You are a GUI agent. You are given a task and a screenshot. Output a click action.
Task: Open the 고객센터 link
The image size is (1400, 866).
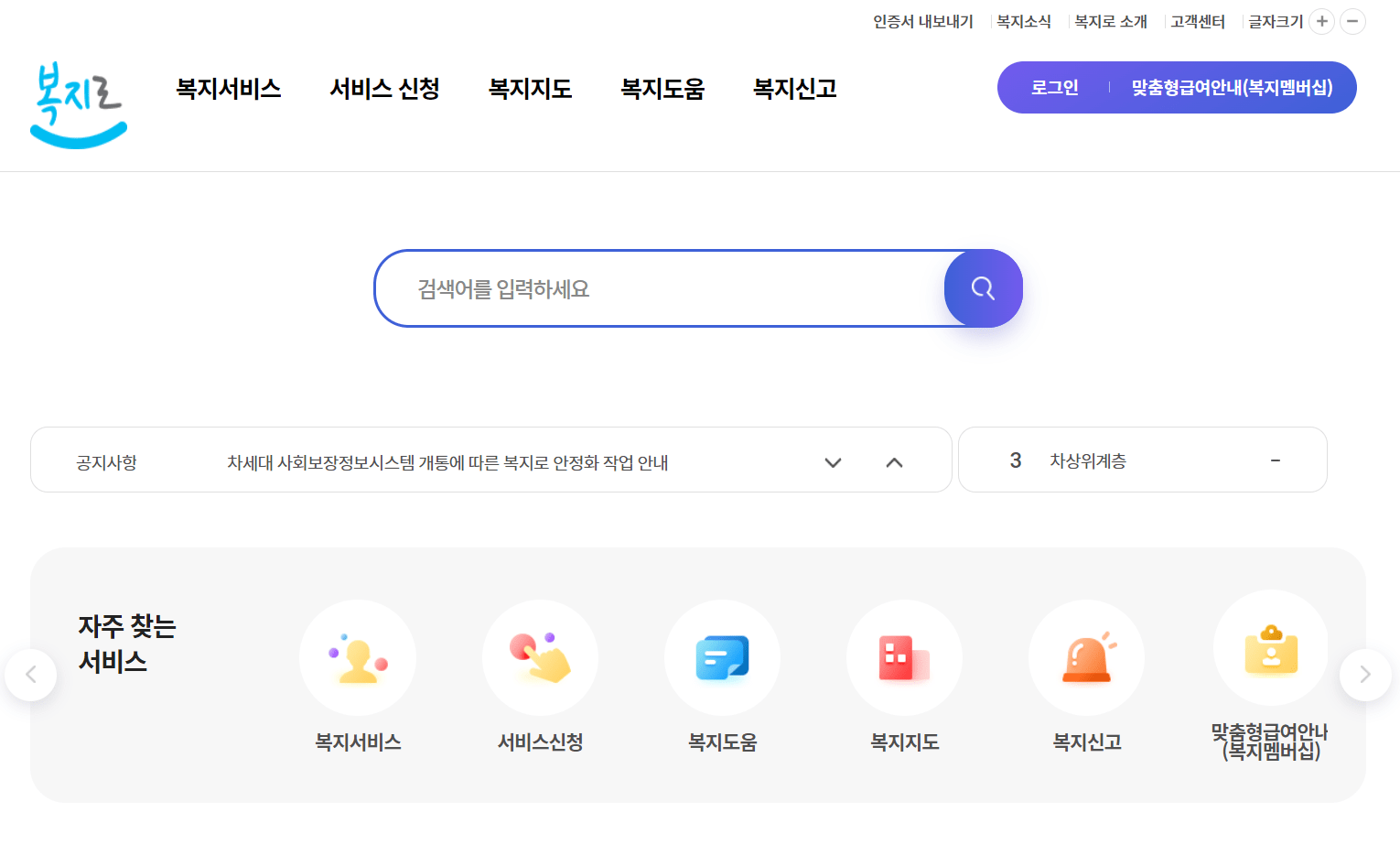1197,20
